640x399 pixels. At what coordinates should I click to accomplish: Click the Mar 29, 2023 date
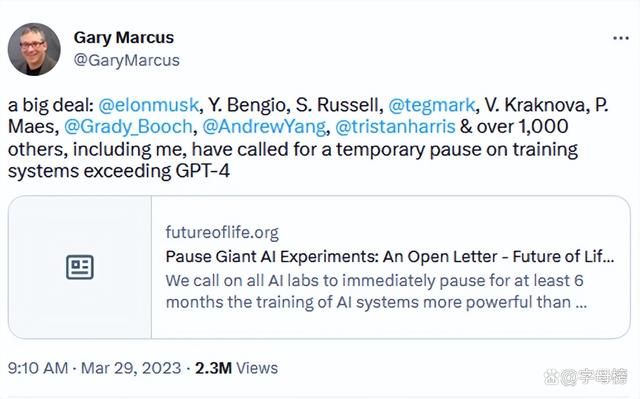131,368
